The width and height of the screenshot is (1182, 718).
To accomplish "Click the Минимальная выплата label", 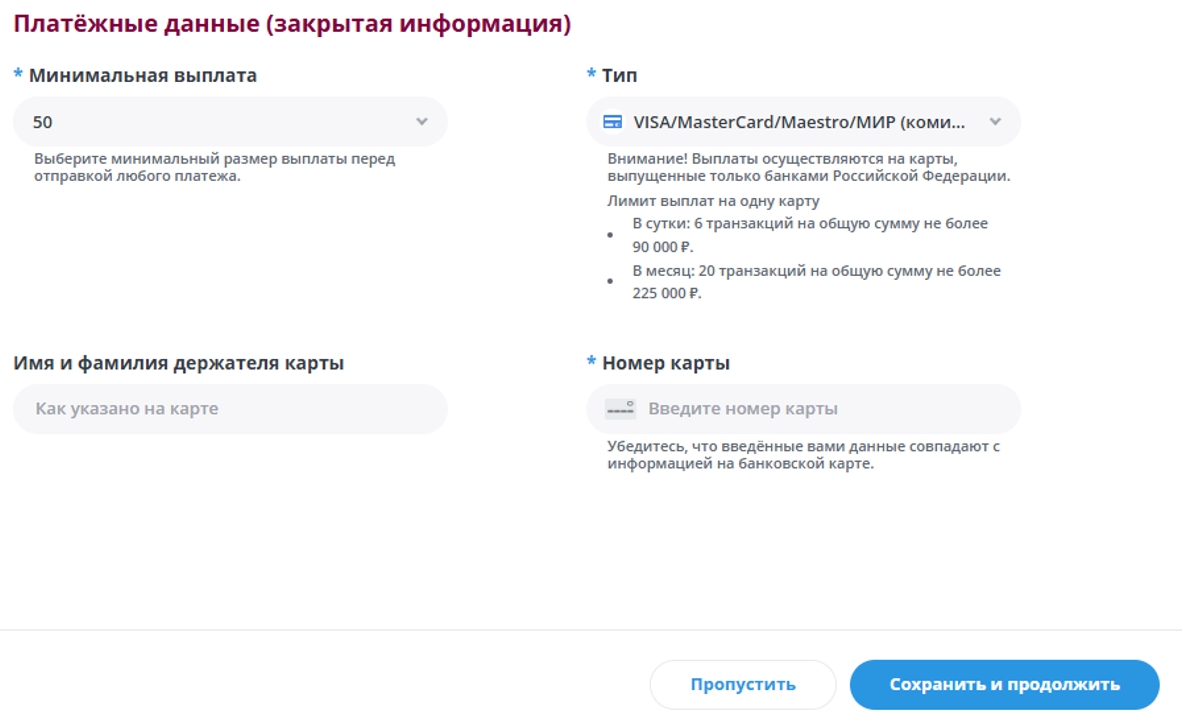I will pyautogui.click(x=142, y=75).
